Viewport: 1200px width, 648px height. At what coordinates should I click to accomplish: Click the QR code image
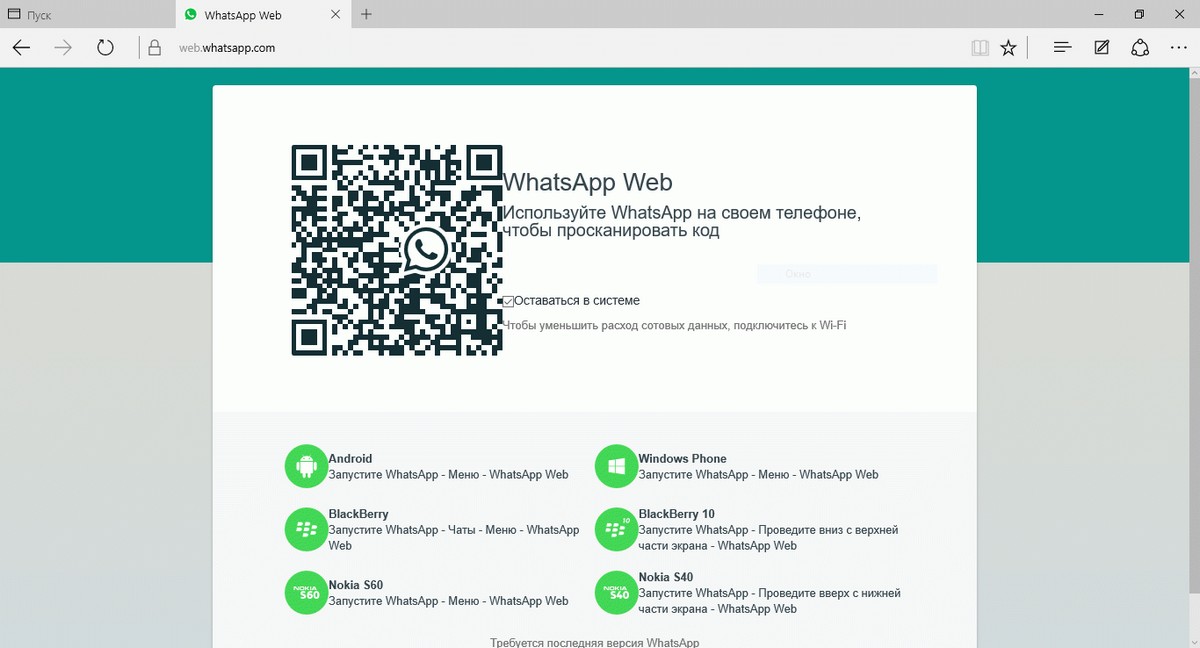click(397, 249)
